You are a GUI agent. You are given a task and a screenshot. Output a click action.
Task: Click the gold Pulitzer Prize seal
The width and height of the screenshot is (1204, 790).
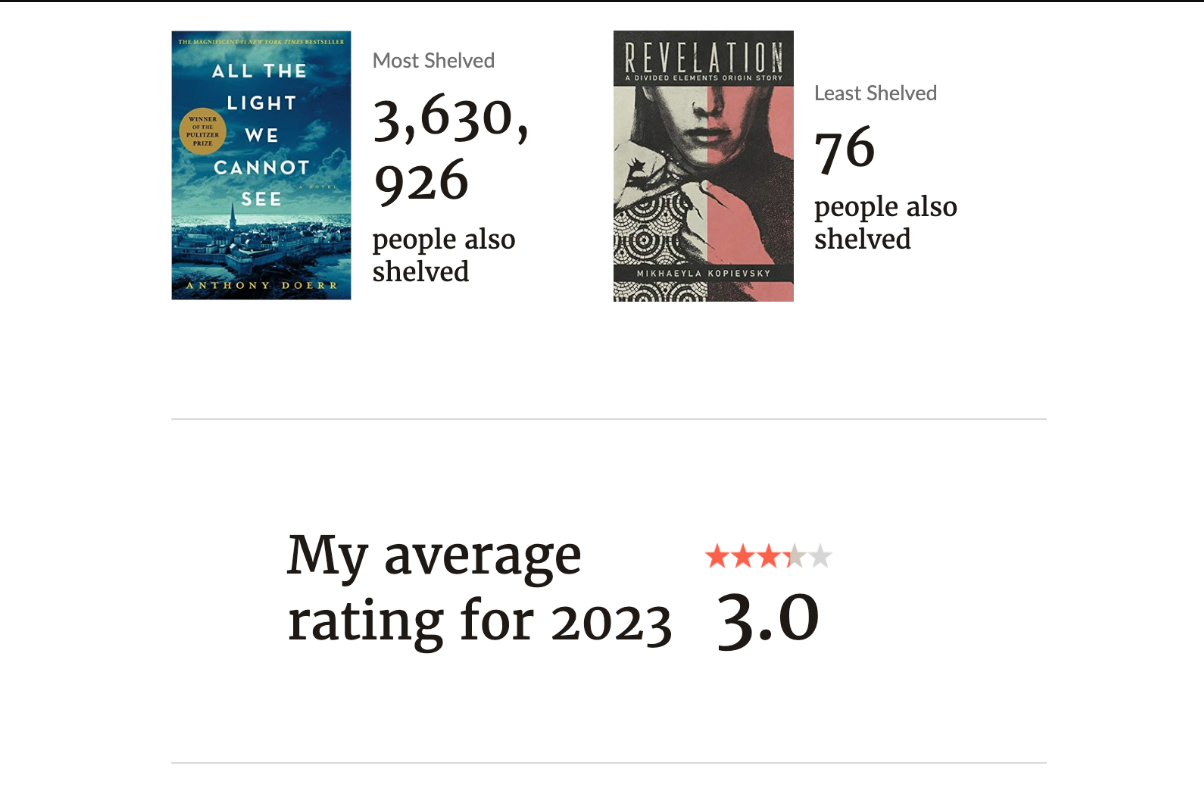203,131
